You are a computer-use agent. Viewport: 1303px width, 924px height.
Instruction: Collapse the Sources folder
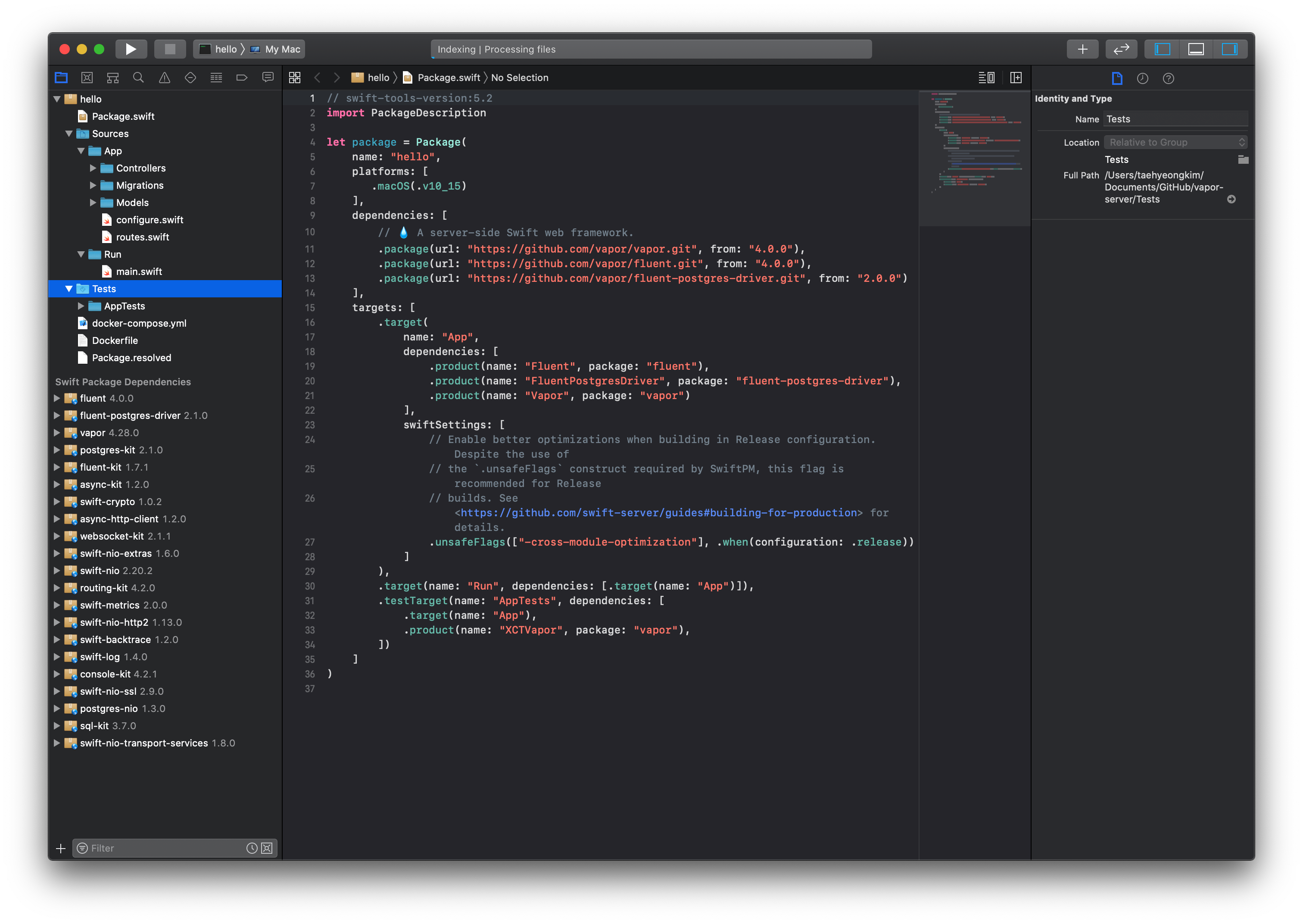(69, 134)
